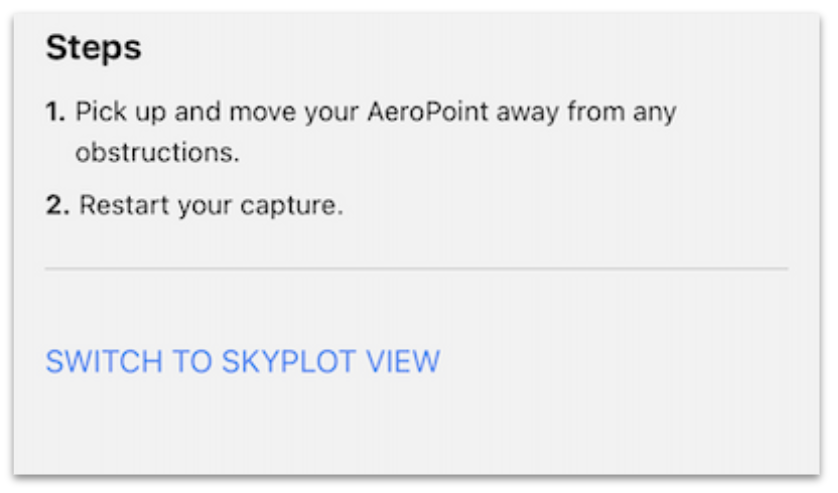
Task: Click the empty gray area beneath the link
Action: 416,430
